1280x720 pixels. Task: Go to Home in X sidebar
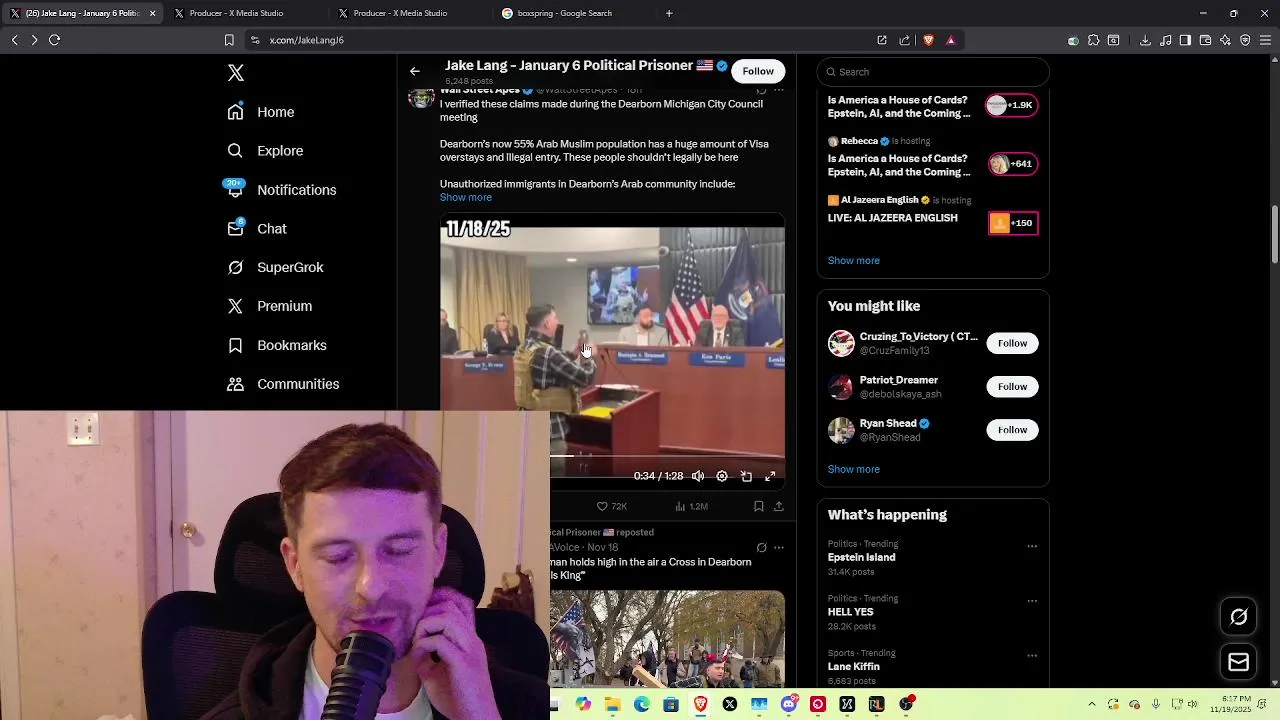260,112
